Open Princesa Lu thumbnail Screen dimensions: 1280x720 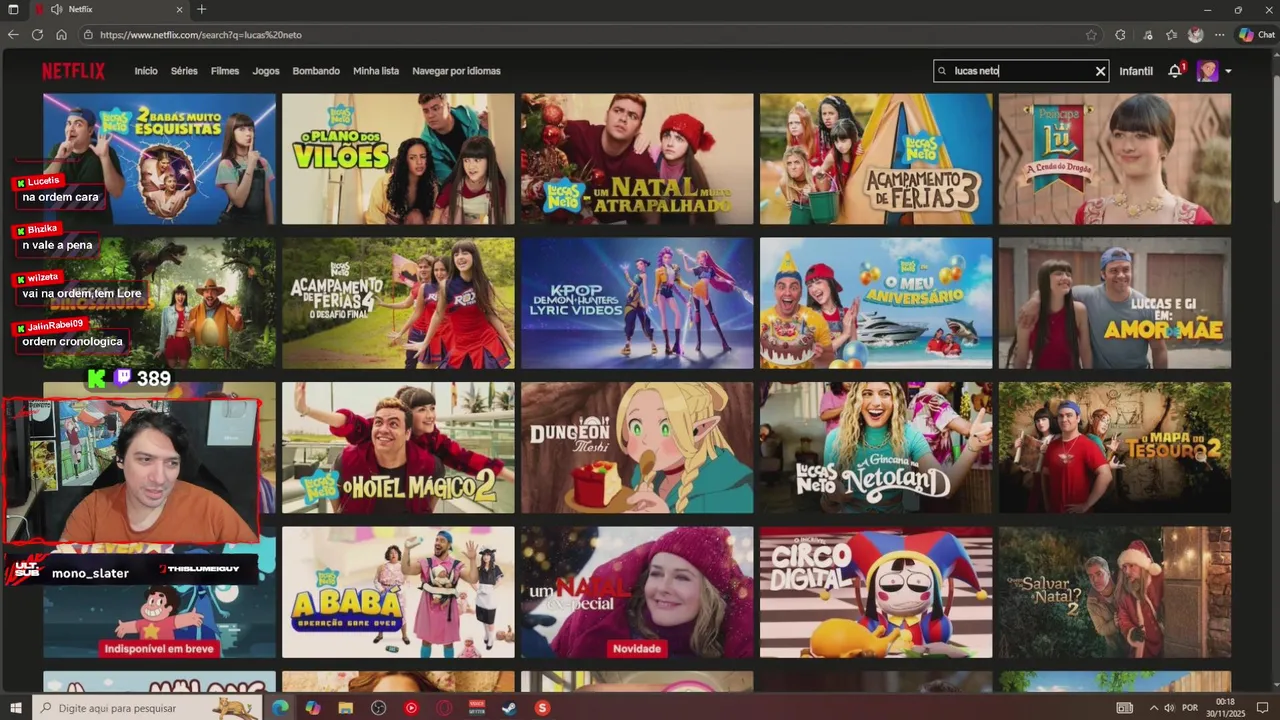click(x=1115, y=159)
